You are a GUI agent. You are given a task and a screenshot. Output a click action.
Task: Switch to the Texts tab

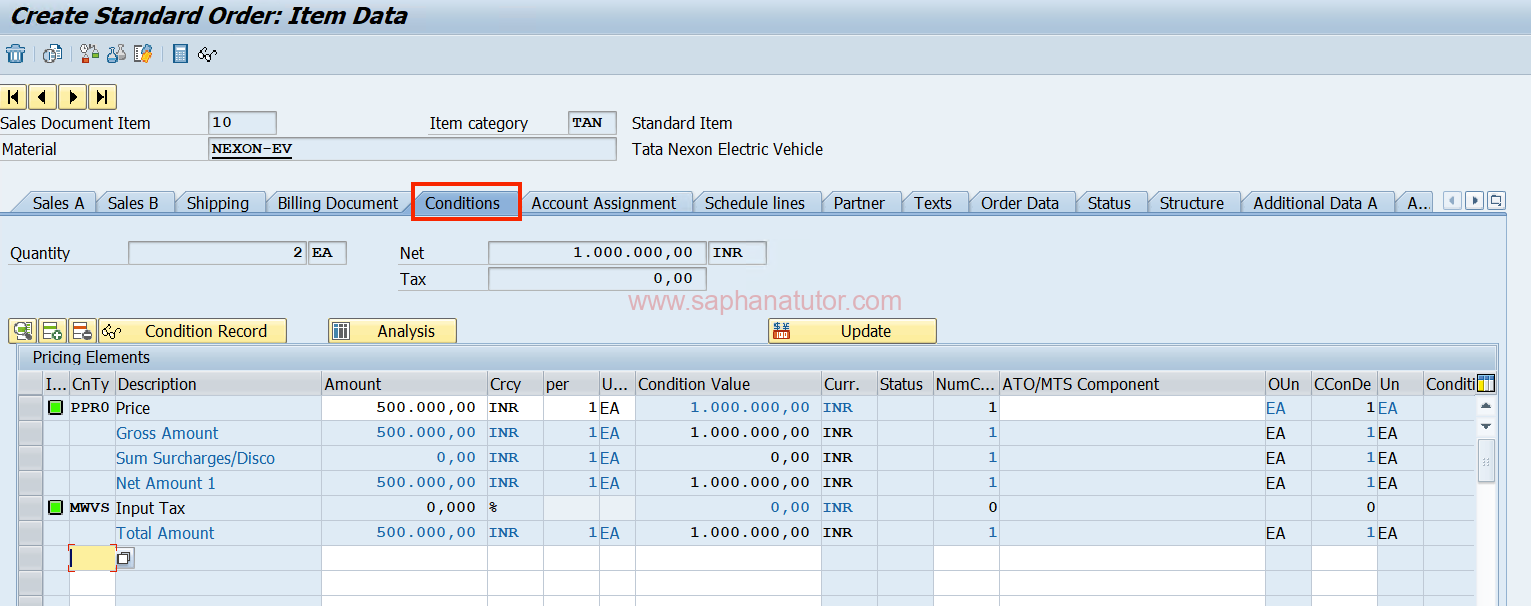click(x=932, y=203)
